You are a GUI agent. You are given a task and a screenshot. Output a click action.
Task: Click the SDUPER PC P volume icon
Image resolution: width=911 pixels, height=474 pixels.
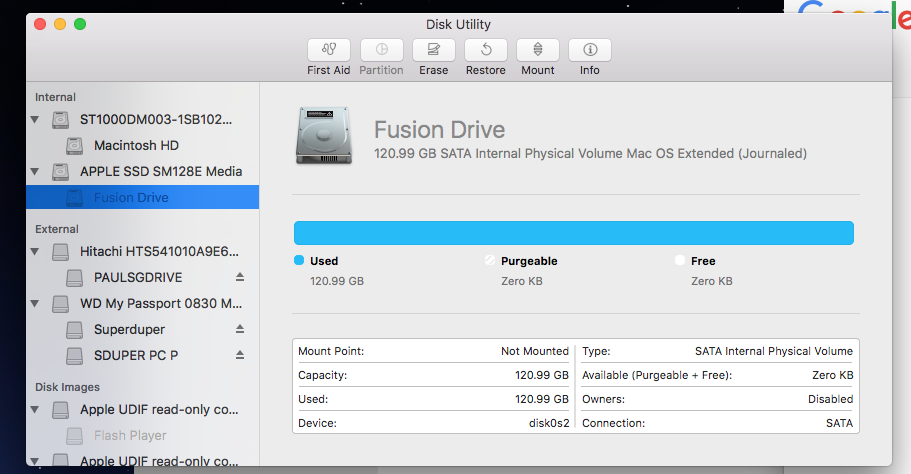click(74, 356)
